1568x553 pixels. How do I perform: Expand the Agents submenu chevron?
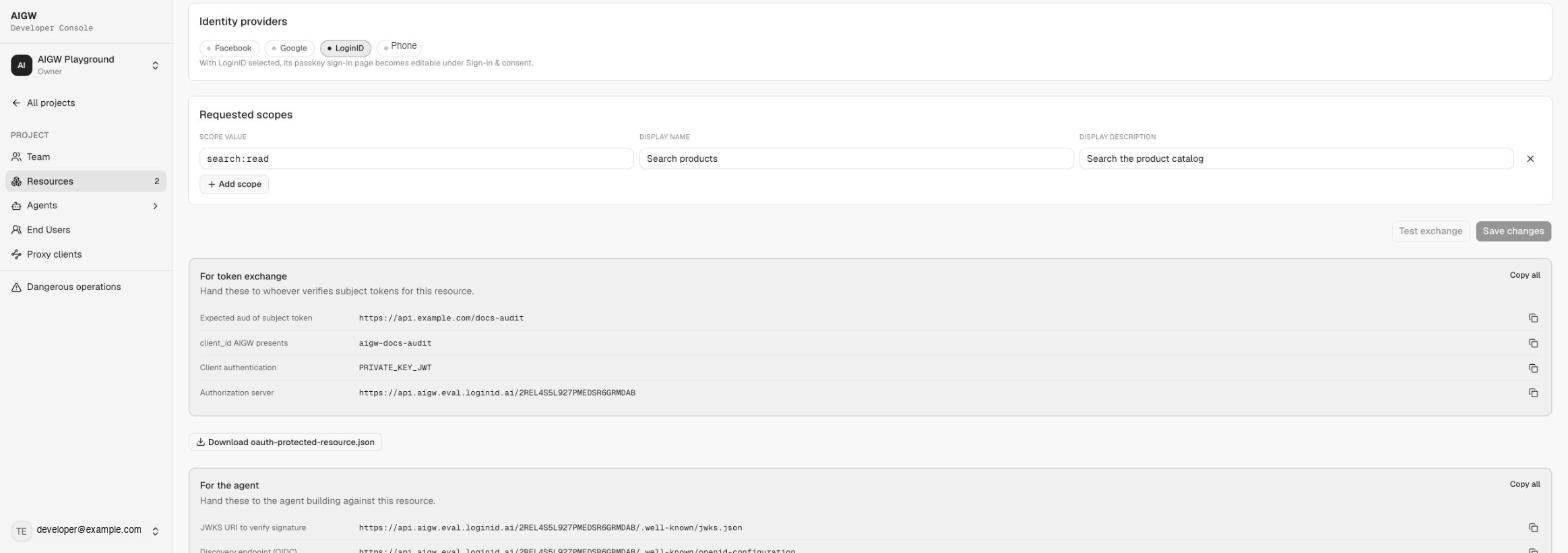click(155, 206)
